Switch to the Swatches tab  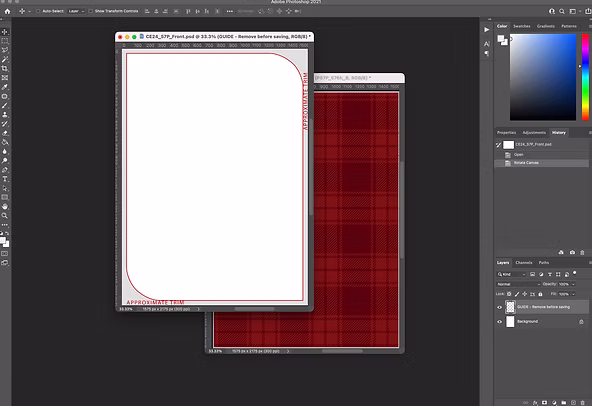tap(522, 26)
